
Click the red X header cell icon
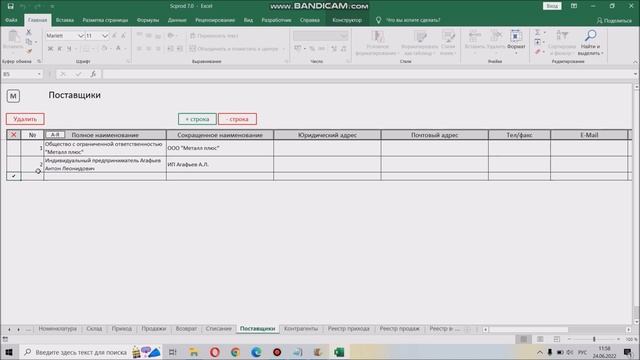(13, 135)
